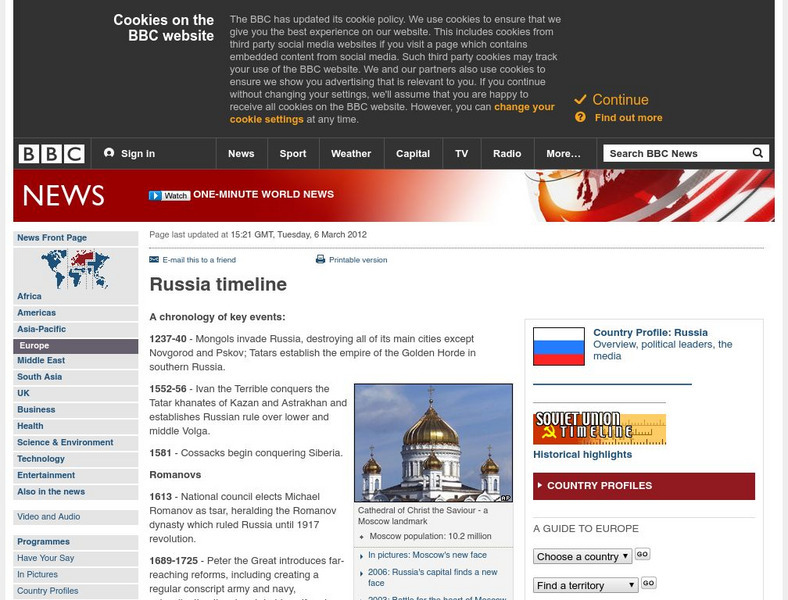Open the Sport tab
The width and height of the screenshot is (788, 600).
point(293,154)
